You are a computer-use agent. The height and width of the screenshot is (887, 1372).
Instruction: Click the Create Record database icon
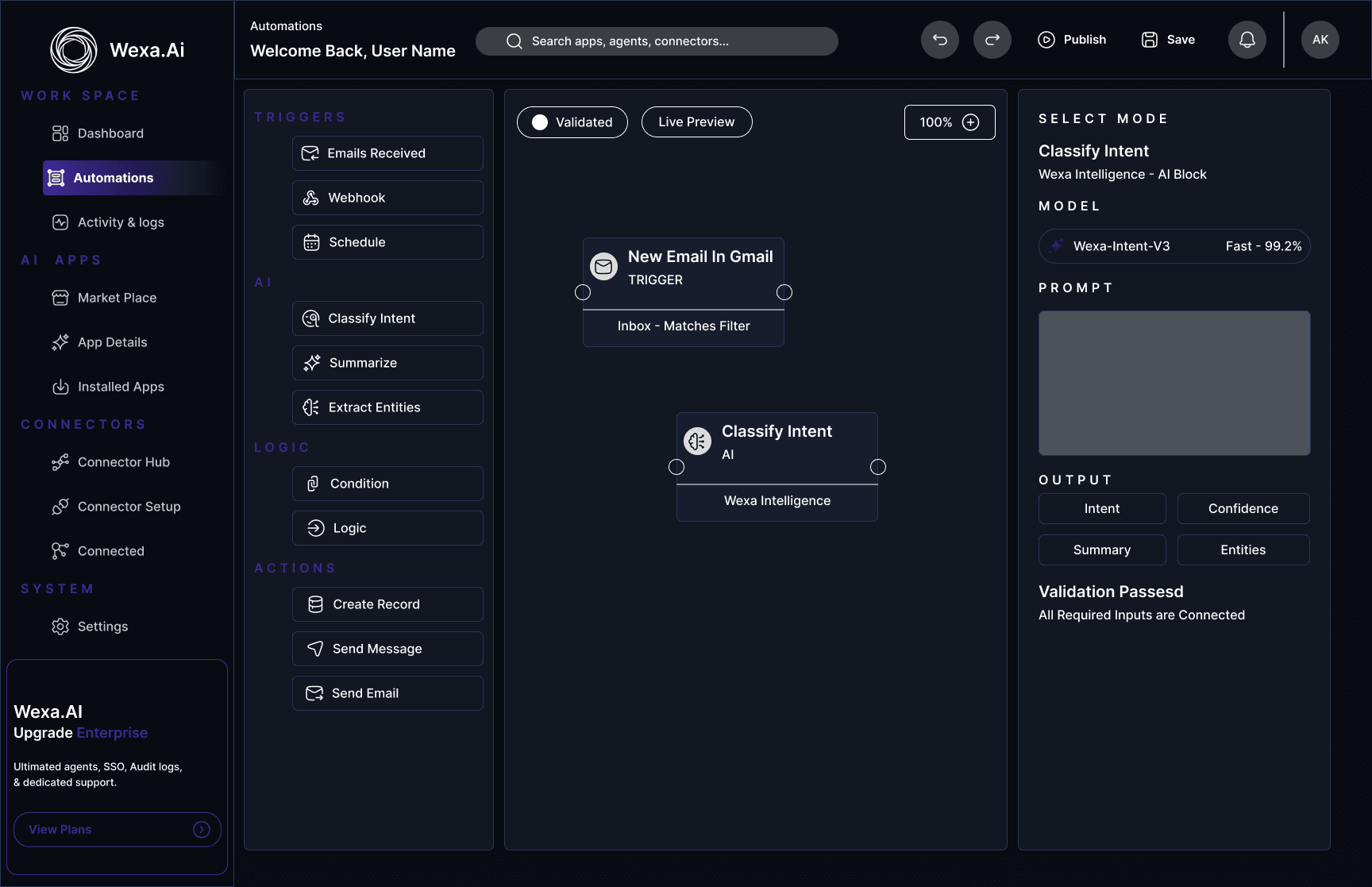(x=315, y=604)
